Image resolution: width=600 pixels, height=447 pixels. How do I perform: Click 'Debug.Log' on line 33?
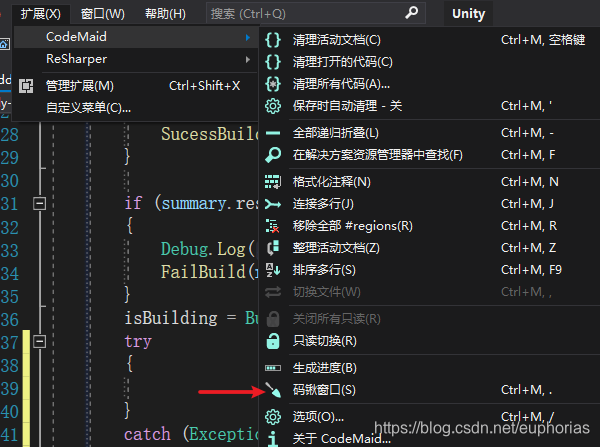click(203, 250)
